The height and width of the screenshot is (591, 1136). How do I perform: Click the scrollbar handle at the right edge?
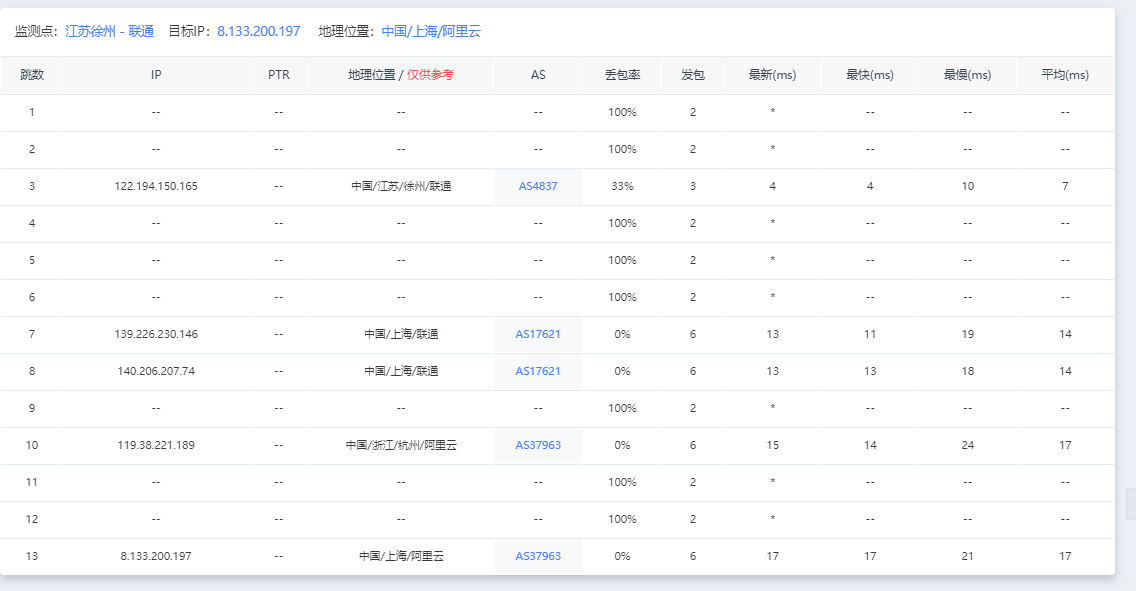(1130, 504)
